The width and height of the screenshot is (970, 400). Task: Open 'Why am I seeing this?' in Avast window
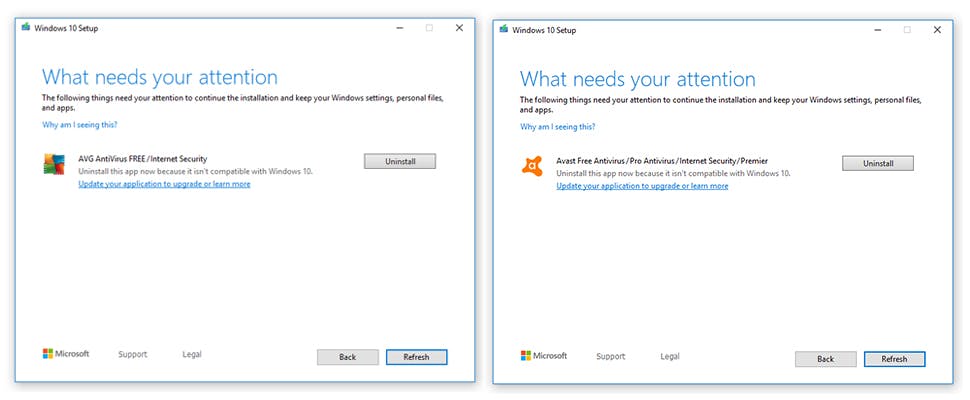tap(558, 127)
